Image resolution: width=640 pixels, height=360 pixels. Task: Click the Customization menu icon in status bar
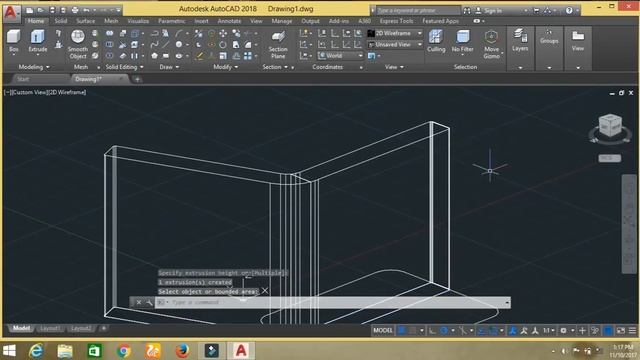pyautogui.click(x=632, y=331)
